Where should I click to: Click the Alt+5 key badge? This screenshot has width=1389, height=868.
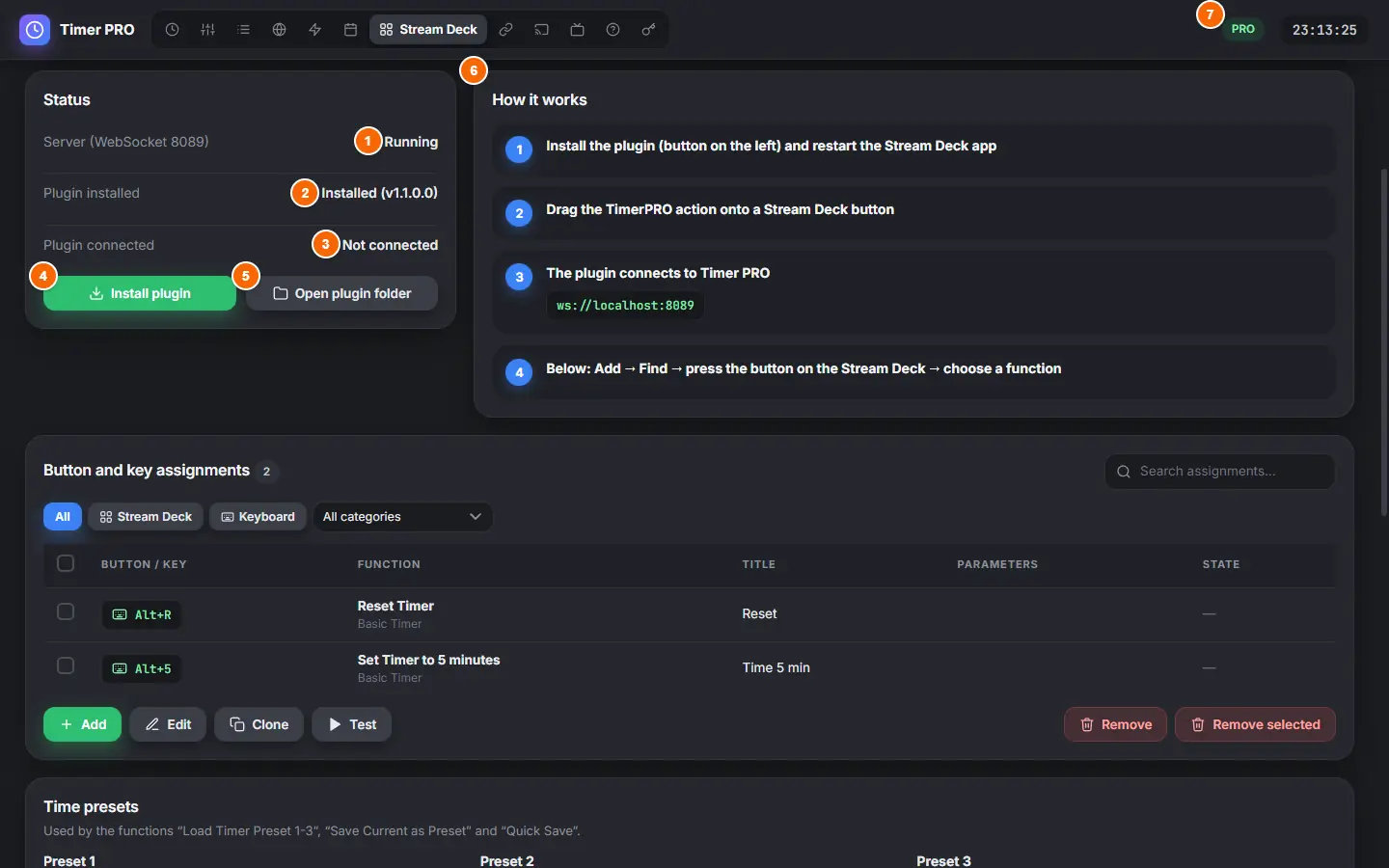click(142, 668)
